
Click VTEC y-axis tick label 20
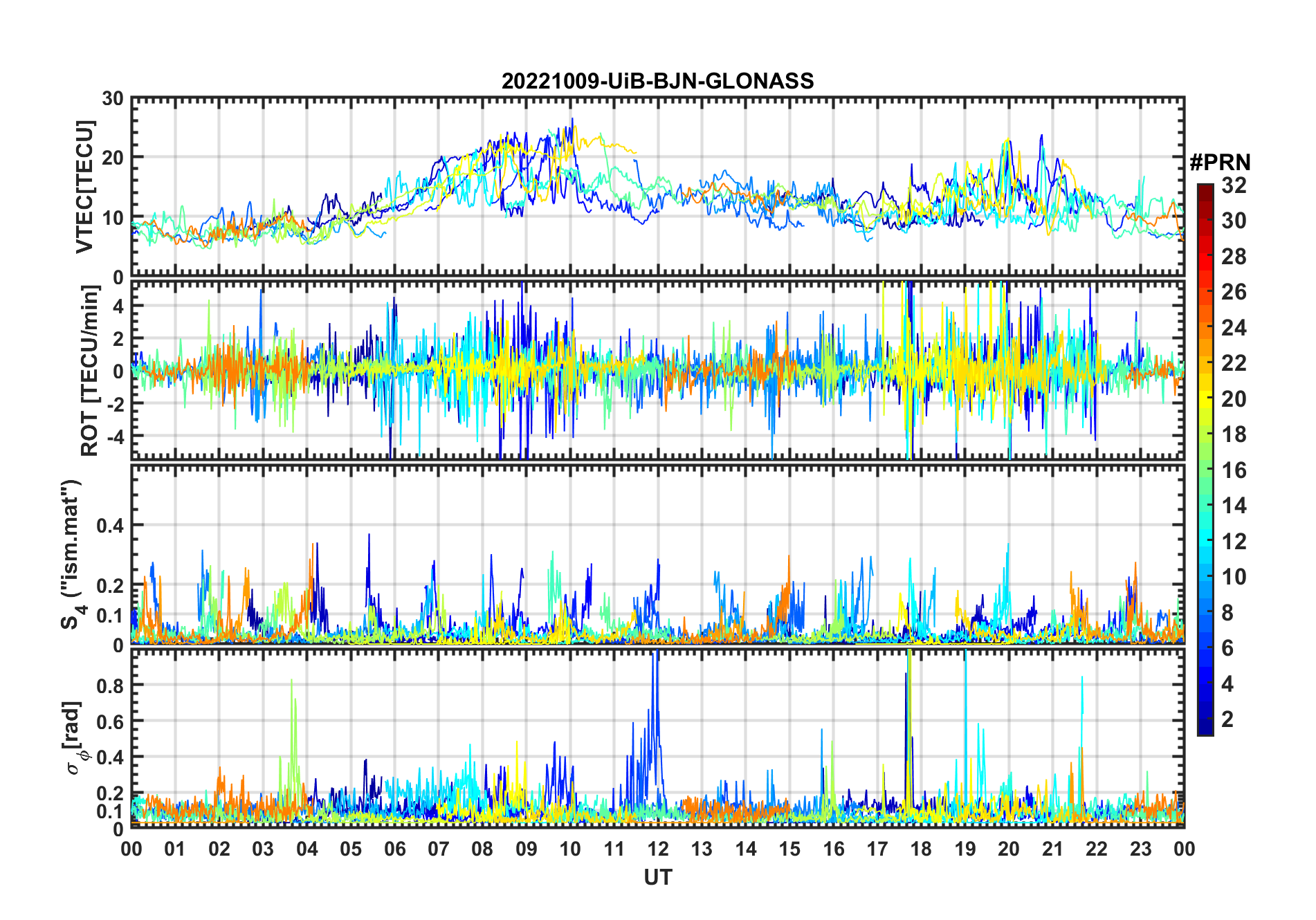point(113,158)
